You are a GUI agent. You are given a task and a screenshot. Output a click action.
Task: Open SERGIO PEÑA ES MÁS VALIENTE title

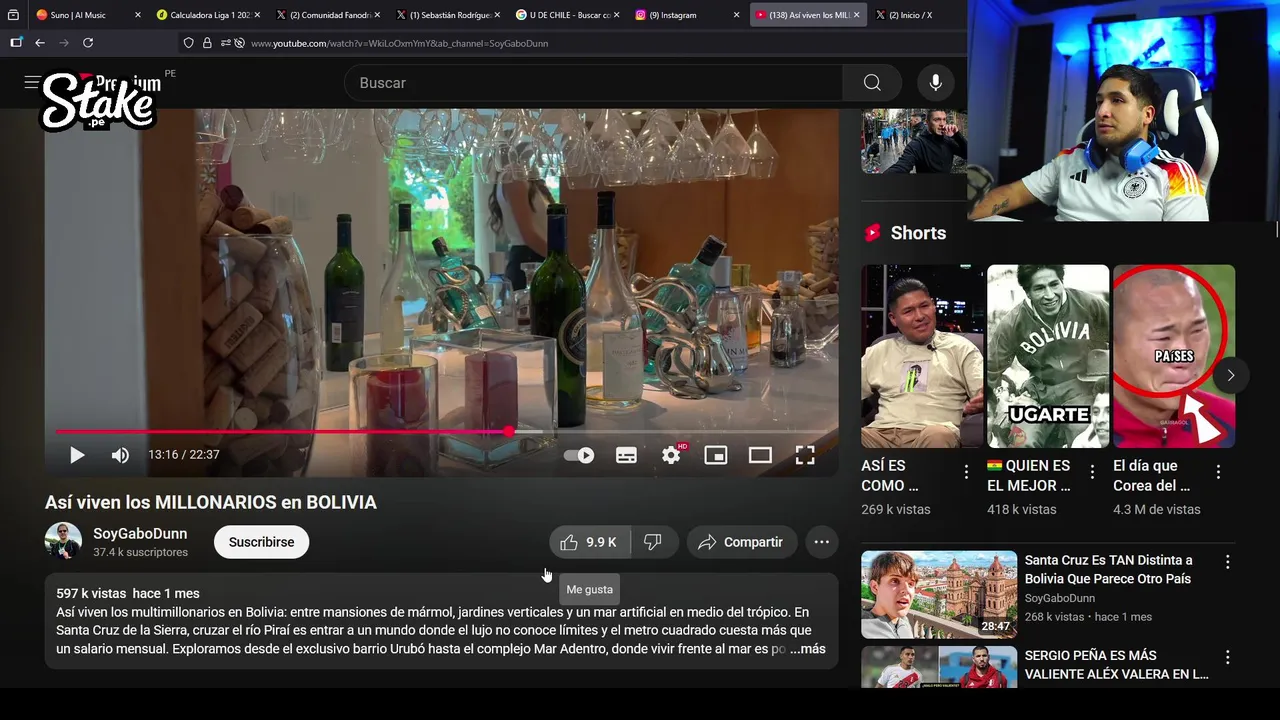point(1117,665)
